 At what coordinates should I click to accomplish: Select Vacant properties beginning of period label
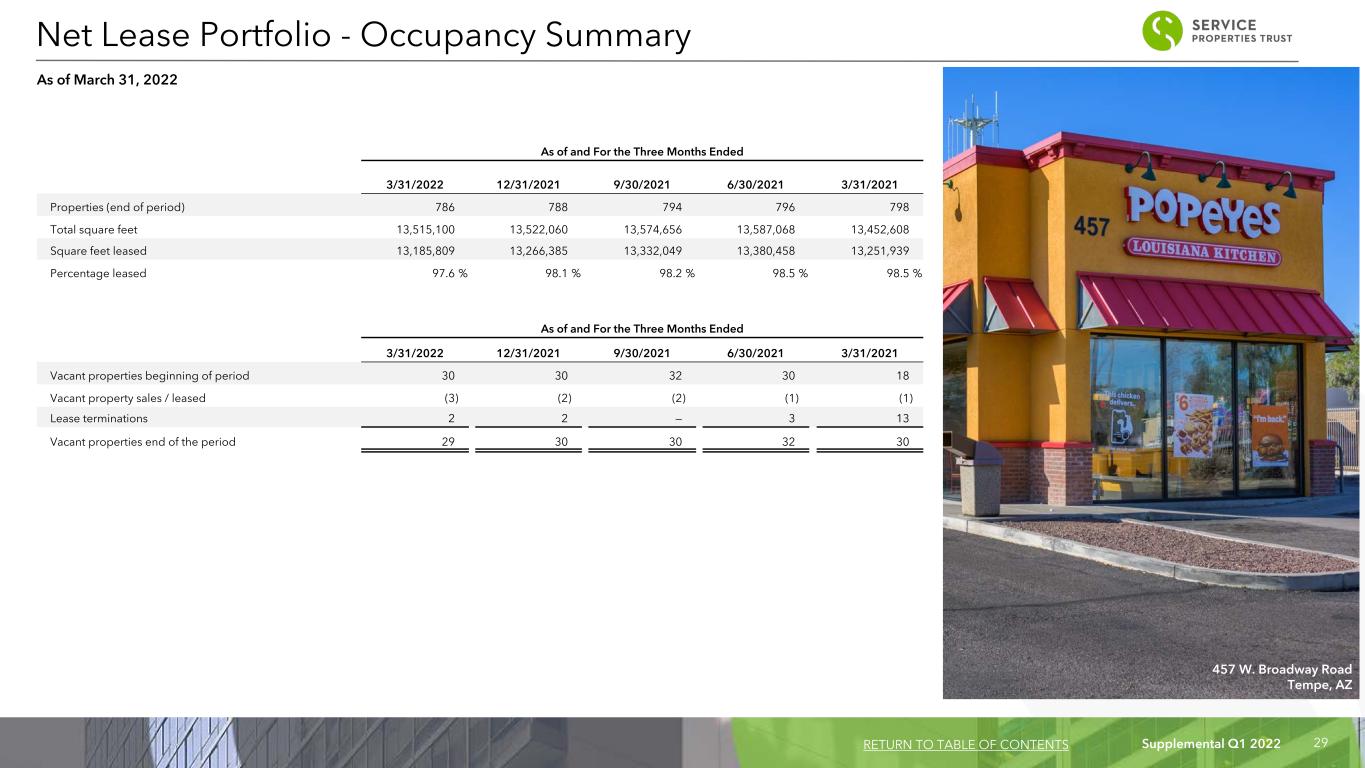[x=149, y=375]
